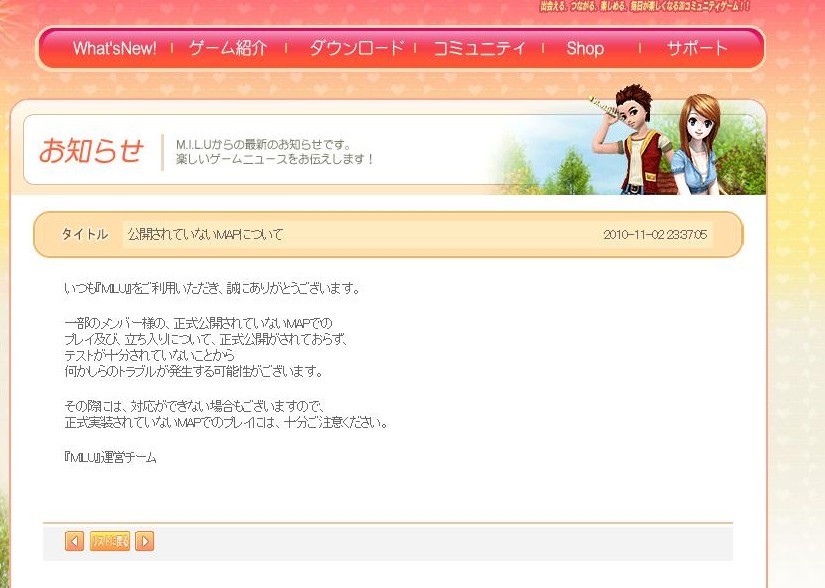The width and height of the screenshot is (825, 588).
Task: Click the greeting line ending ありがとうございます
Action: point(212,288)
